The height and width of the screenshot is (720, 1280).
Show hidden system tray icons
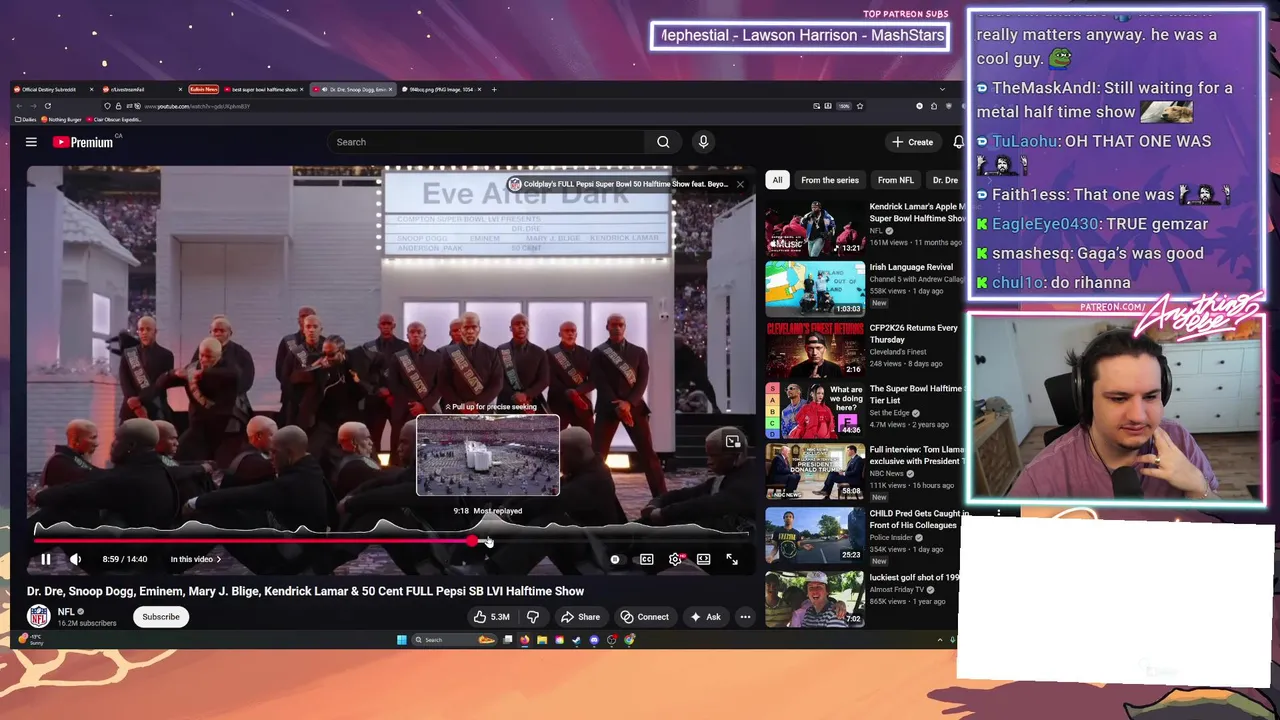940,640
